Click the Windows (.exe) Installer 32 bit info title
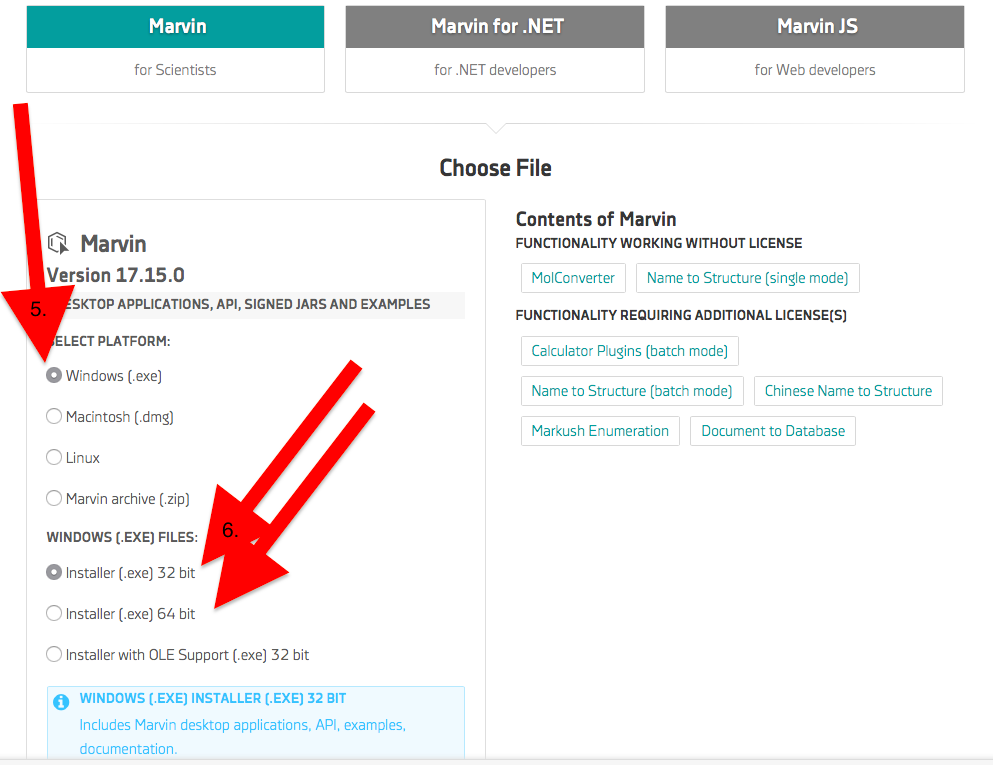The width and height of the screenshot is (993, 765). click(x=213, y=699)
